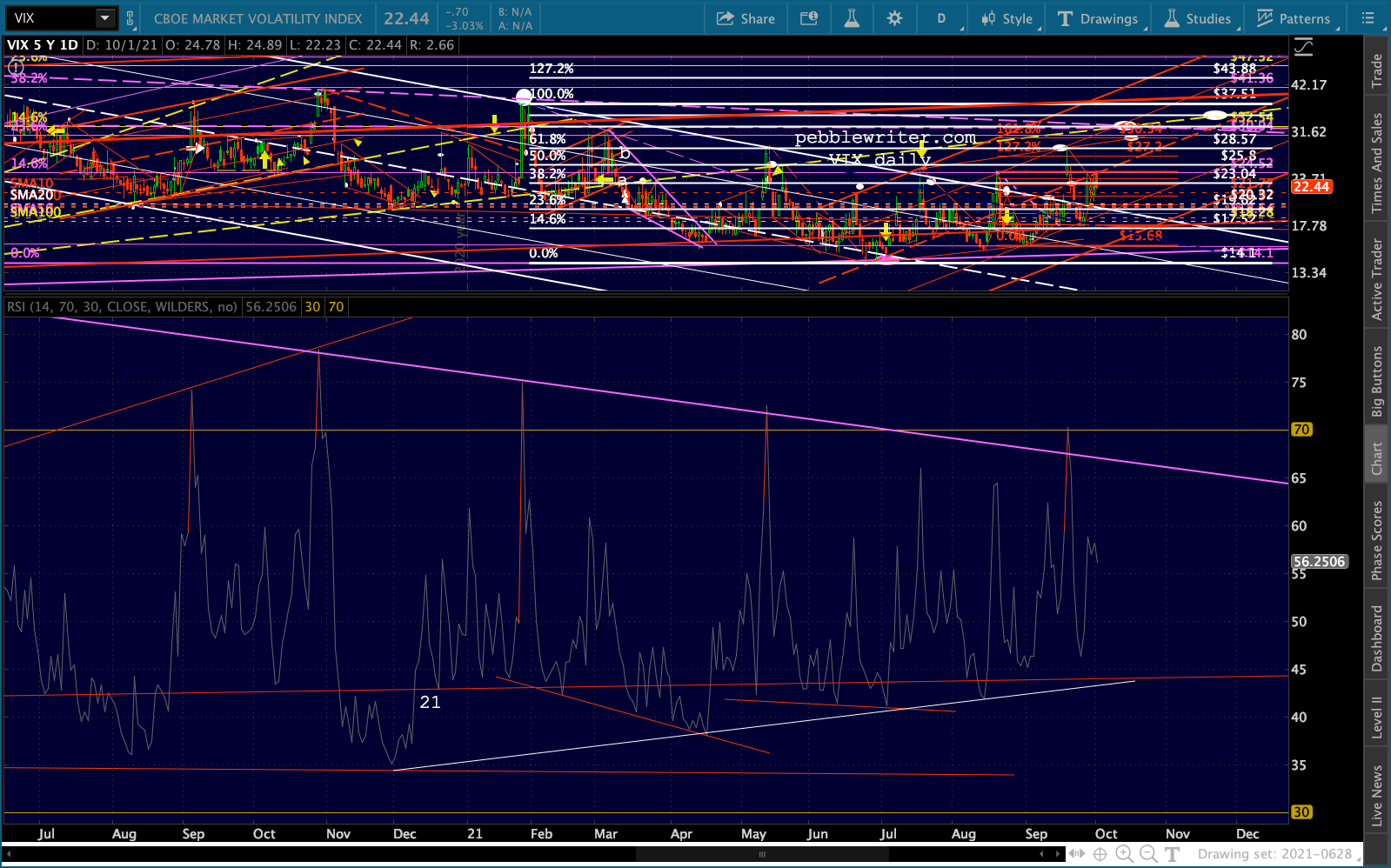Expand the Drawing set 2021-0628 selector
Screen dimensions: 1391x868
tap(1279, 854)
